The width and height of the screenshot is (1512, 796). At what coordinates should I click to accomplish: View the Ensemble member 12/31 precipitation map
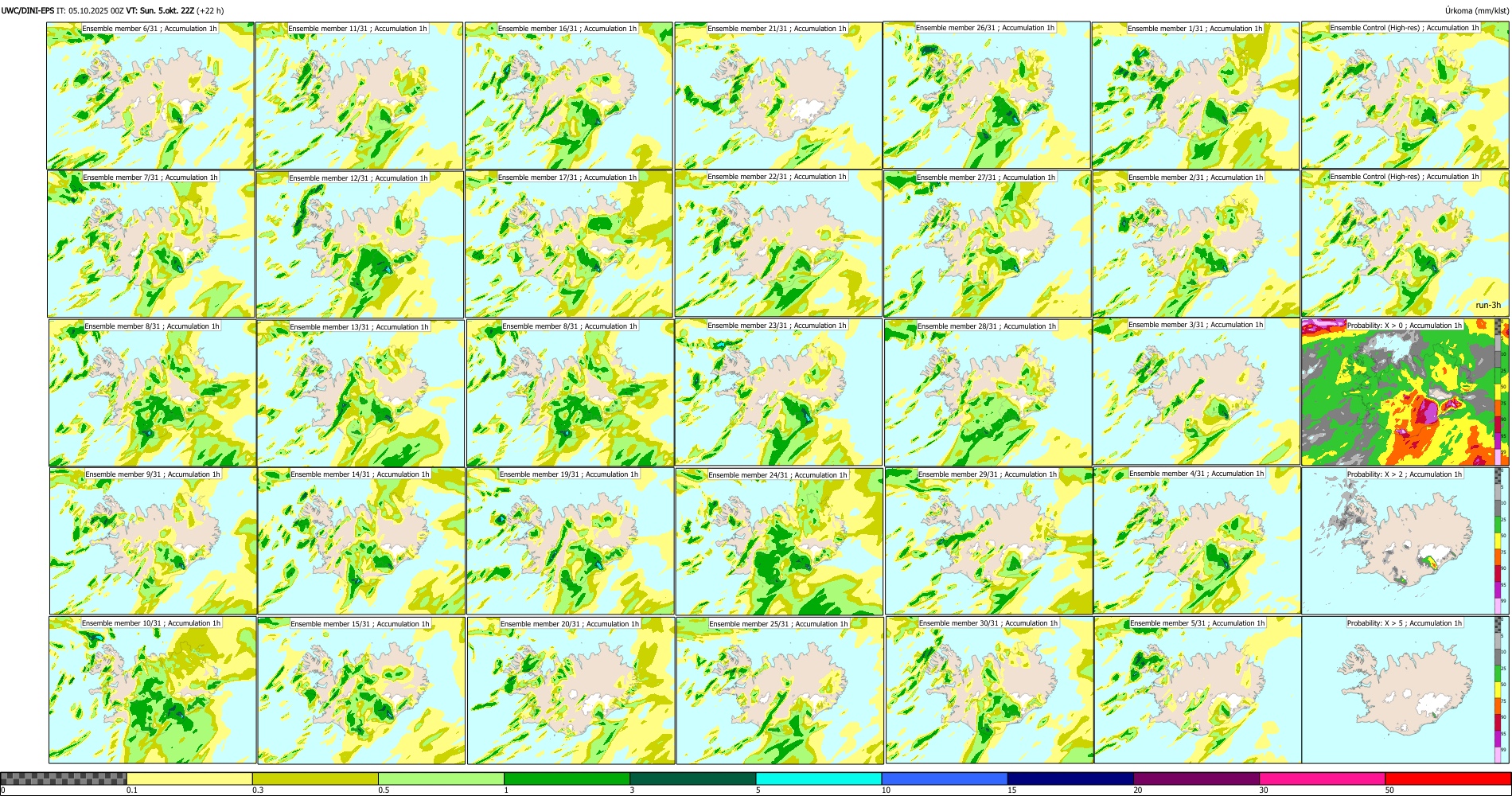[360, 244]
